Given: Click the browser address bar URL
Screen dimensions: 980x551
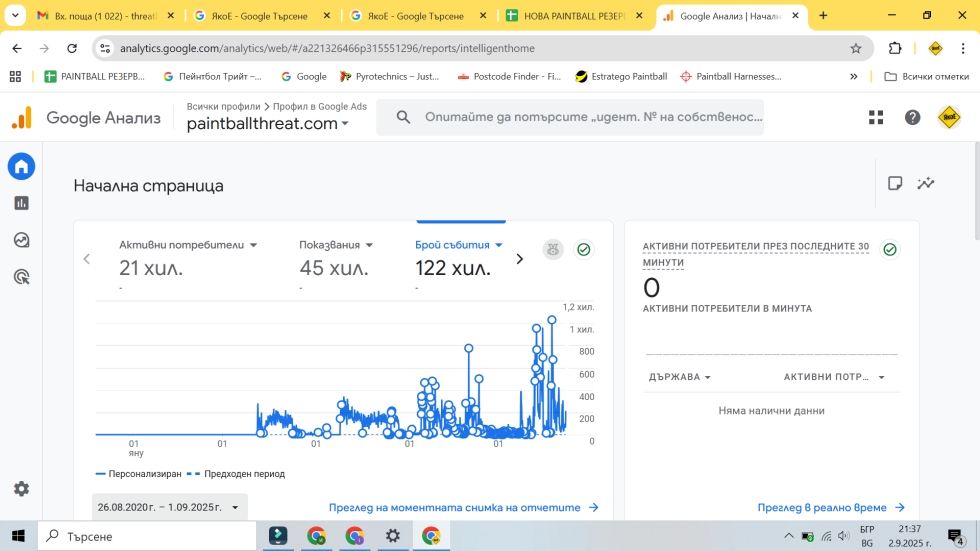Looking at the screenshot, I should [x=327, y=48].
